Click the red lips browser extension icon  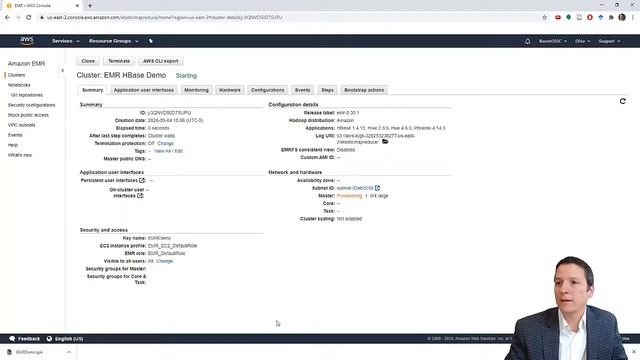pyautogui.click(x=558, y=18)
